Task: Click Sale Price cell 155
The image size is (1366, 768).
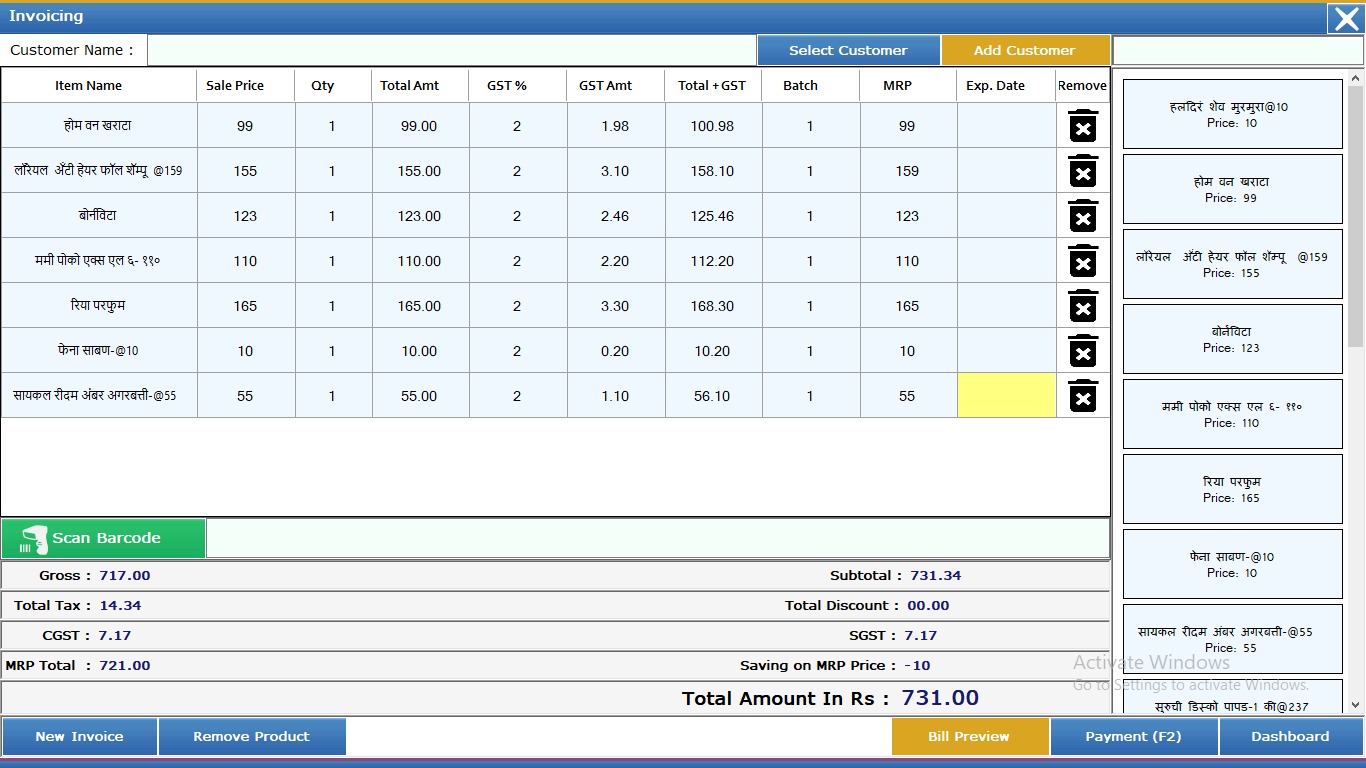Action: coord(246,171)
